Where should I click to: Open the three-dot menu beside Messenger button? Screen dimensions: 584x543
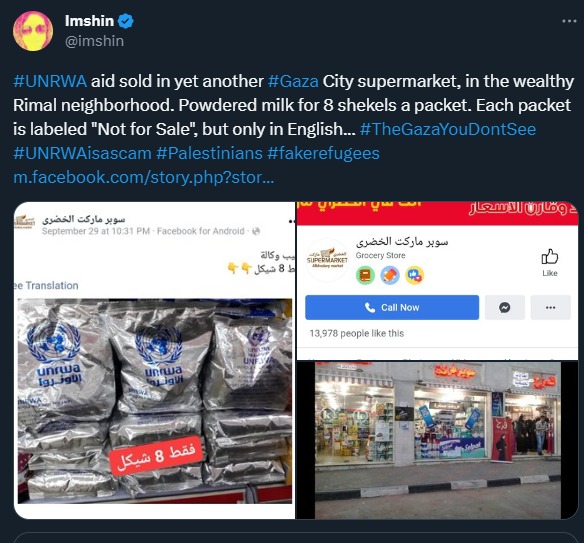550,308
